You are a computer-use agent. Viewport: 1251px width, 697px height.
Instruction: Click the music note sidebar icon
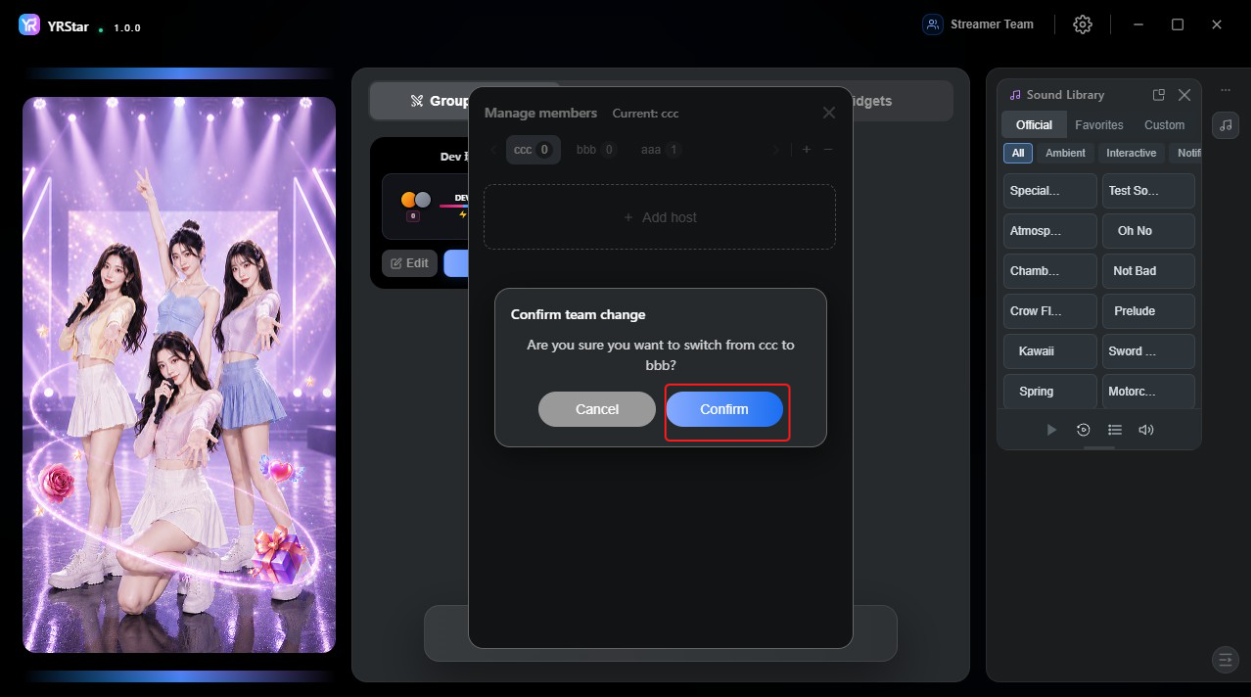pyautogui.click(x=1226, y=125)
